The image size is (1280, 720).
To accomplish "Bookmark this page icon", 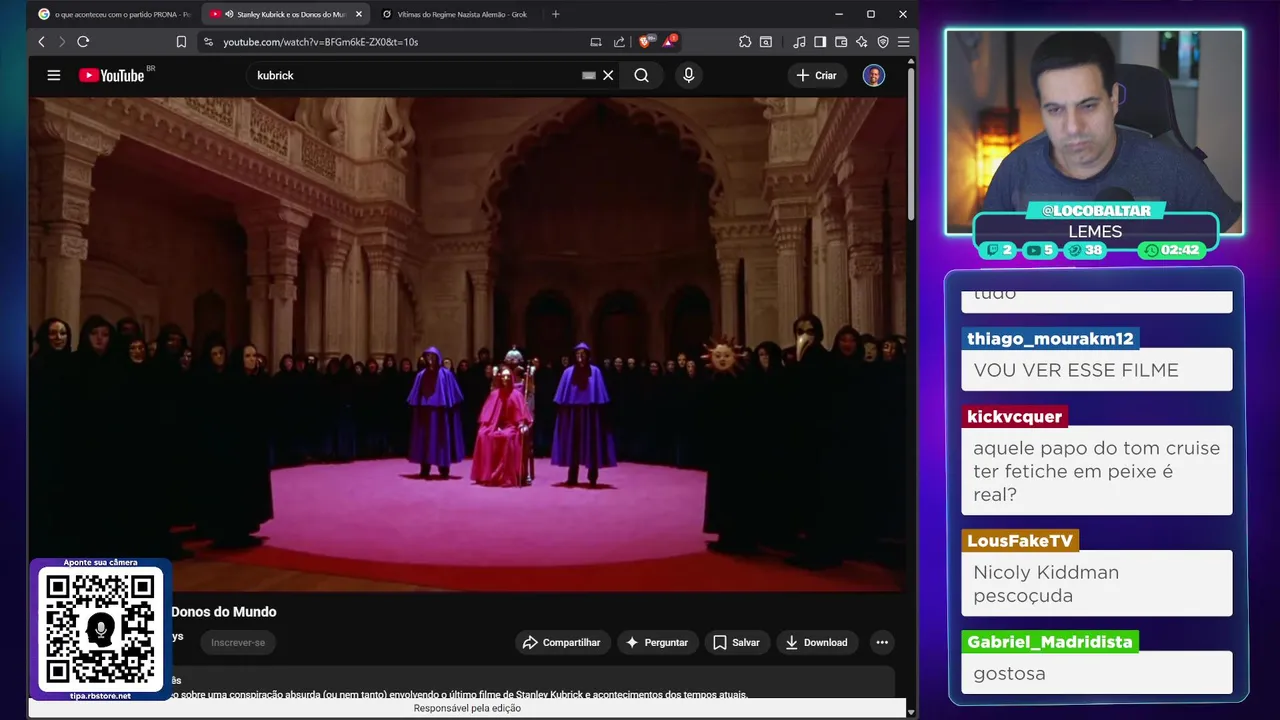I will point(181,42).
